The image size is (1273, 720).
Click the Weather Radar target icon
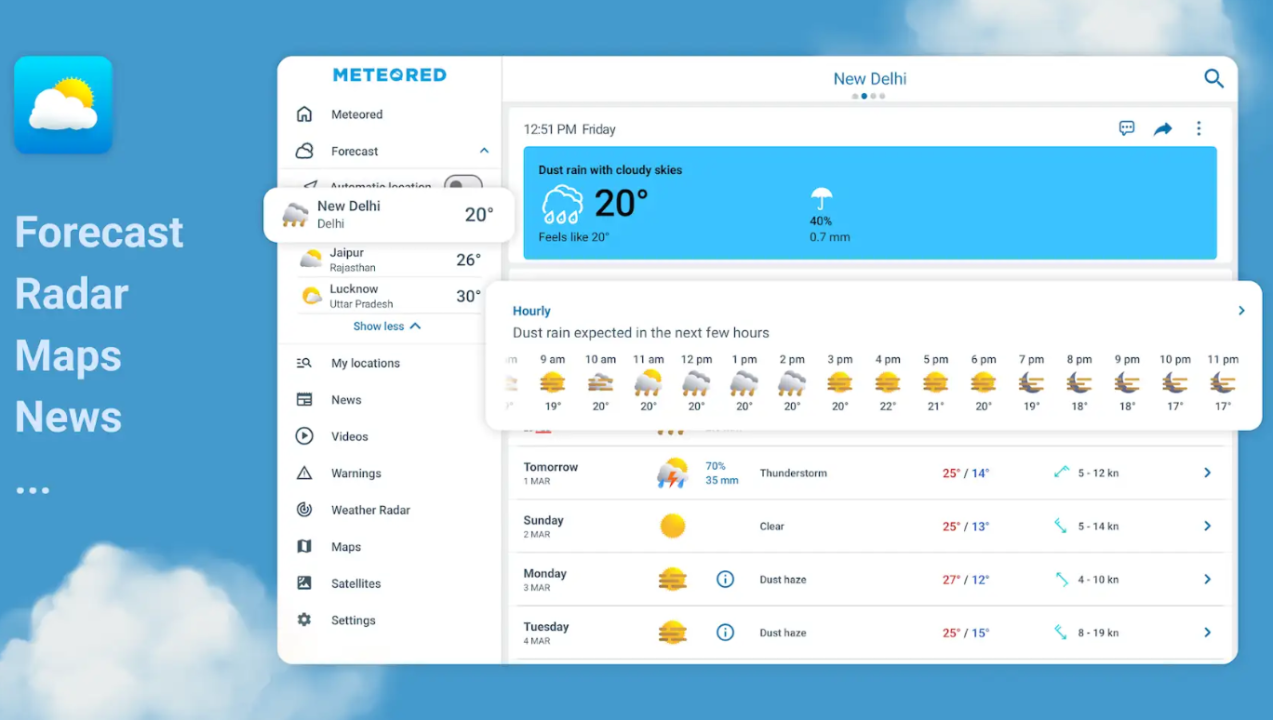tap(304, 510)
